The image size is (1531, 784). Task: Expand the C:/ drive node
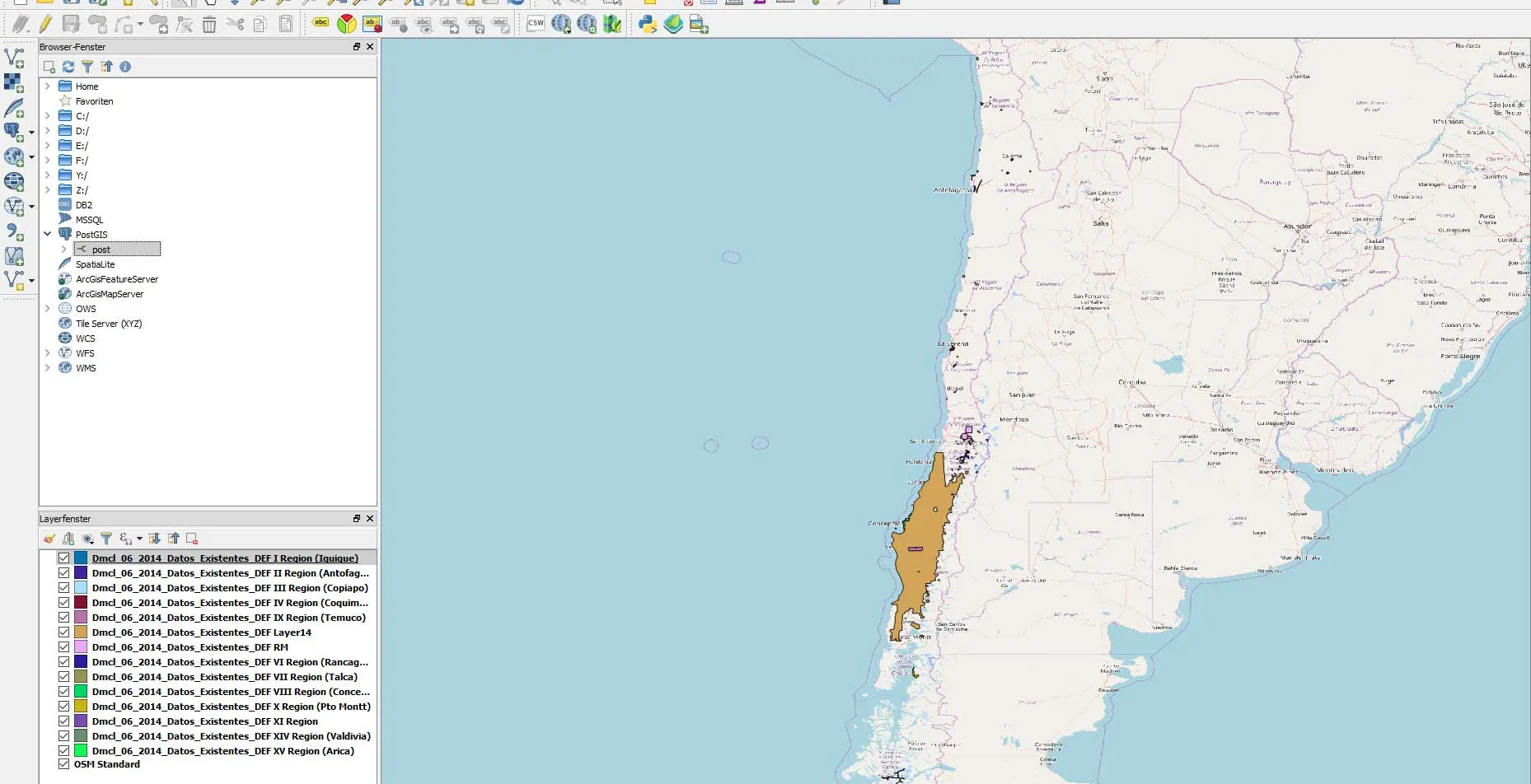48,116
